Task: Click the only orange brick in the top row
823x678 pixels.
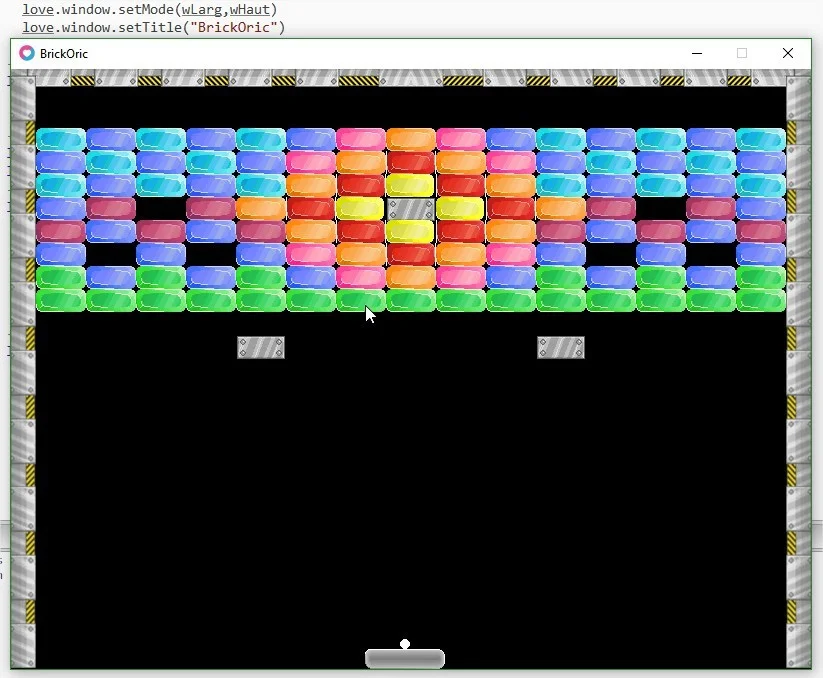Action: point(410,140)
